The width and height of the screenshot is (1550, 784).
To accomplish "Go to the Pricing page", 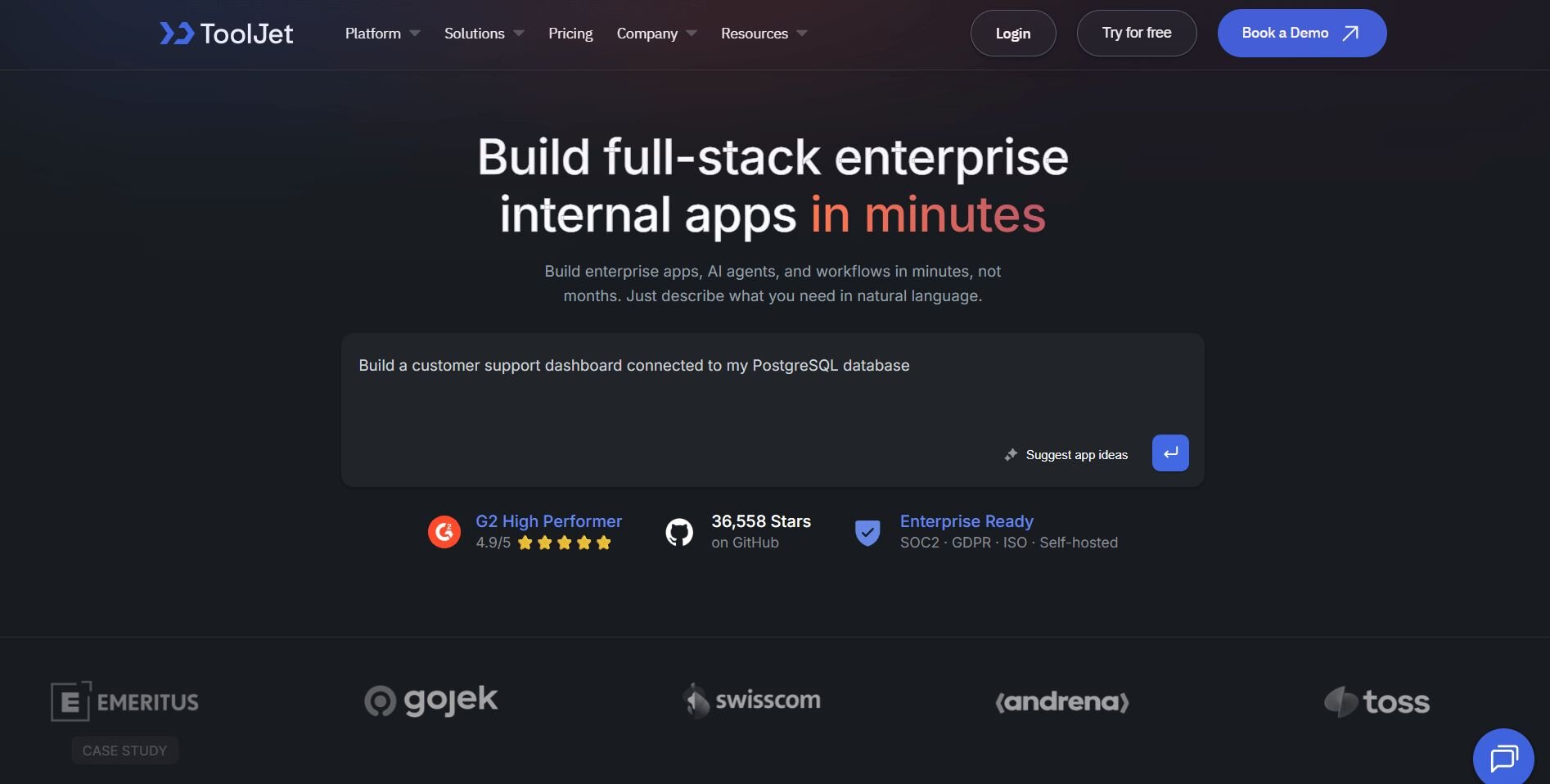I will 570,34.
